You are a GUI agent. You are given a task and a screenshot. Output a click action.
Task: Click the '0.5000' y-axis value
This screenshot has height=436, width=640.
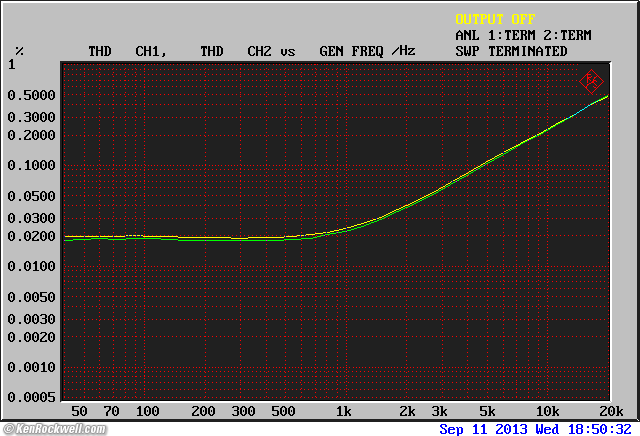[x=31, y=95]
